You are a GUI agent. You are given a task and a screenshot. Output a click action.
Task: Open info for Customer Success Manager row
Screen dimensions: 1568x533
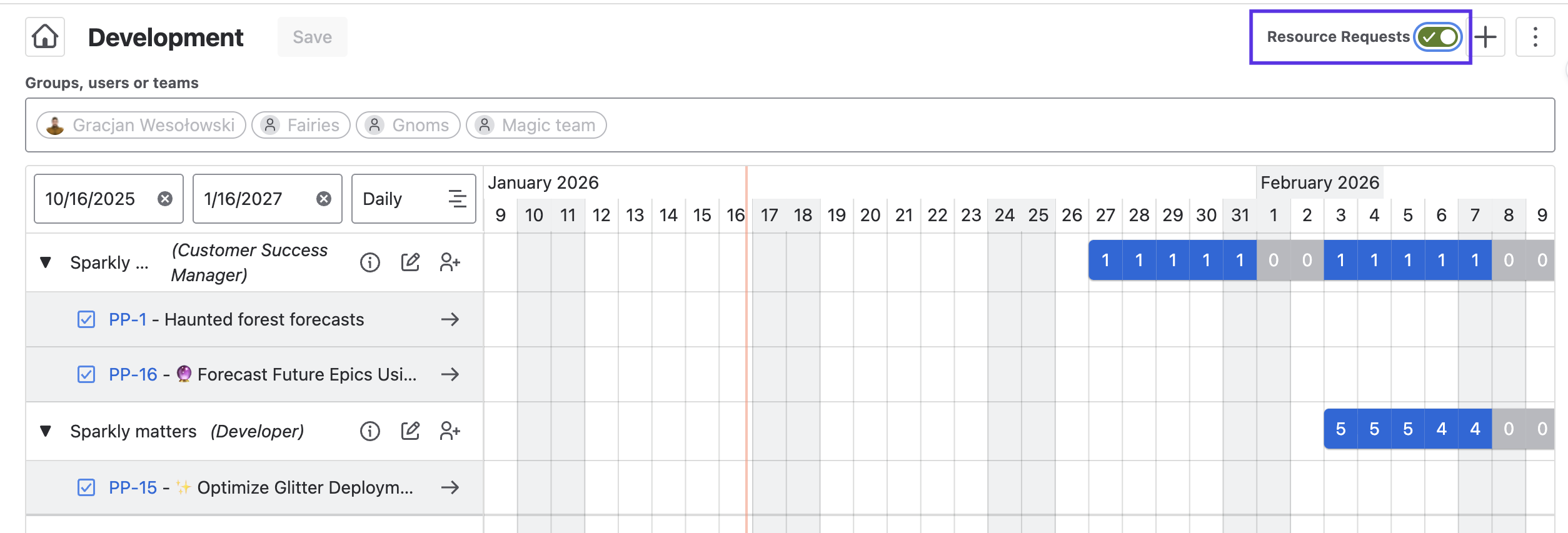(370, 262)
